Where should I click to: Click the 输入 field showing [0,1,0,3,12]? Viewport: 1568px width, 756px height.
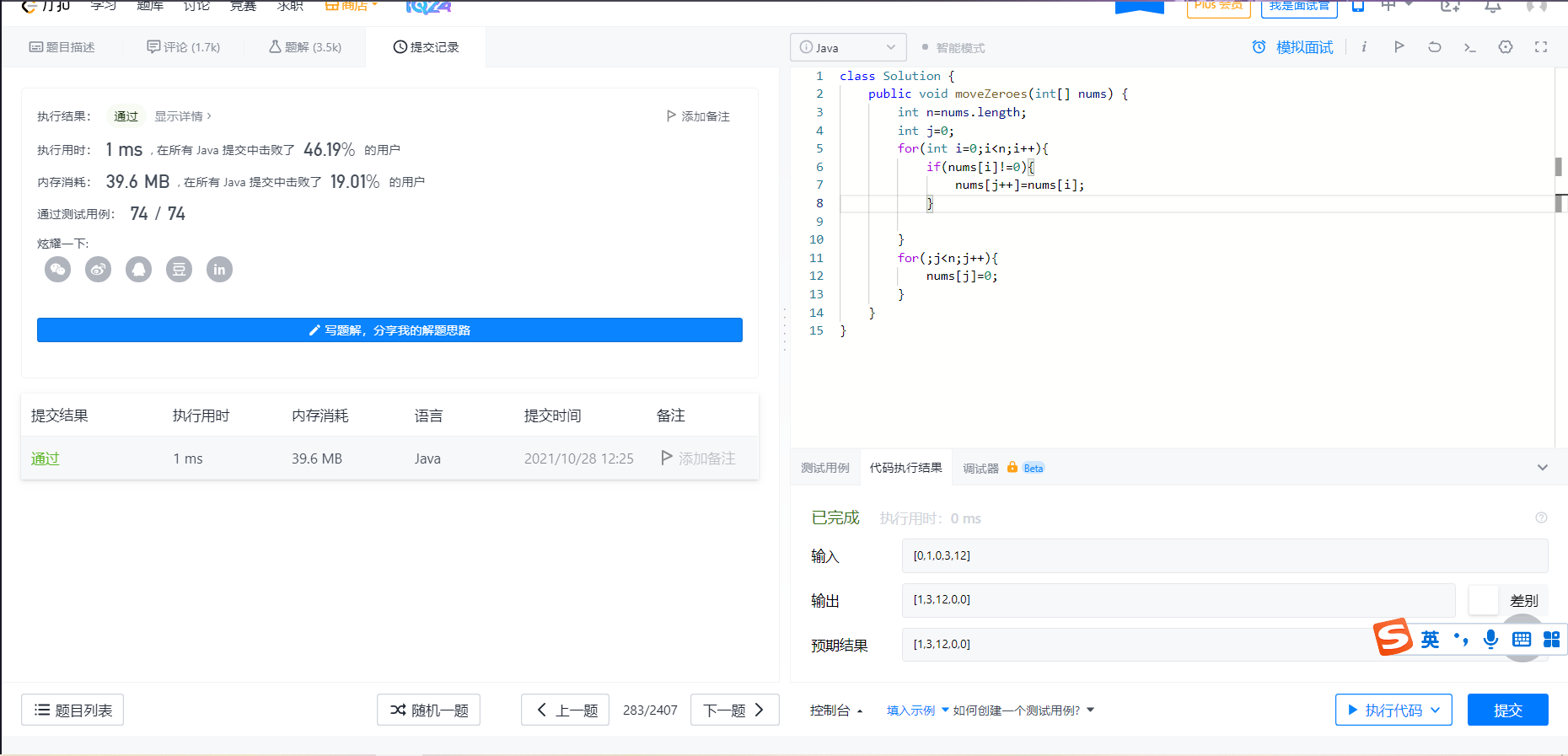pos(1224,555)
